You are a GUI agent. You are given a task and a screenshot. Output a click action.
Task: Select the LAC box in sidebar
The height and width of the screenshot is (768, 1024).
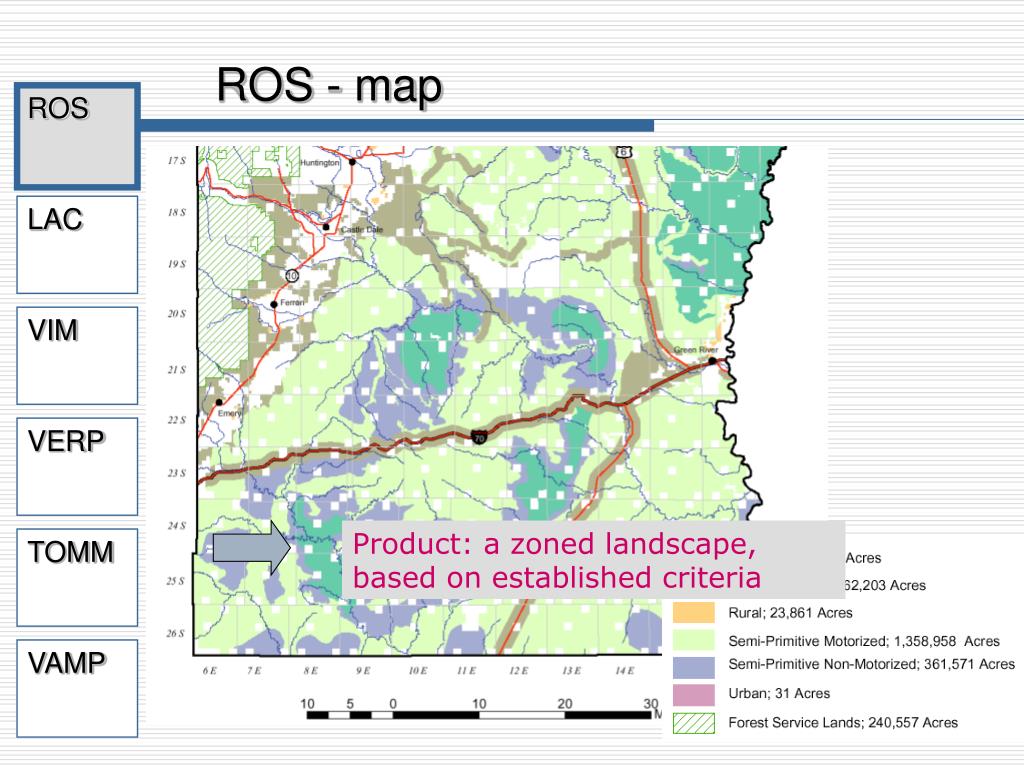pyautogui.click(x=77, y=244)
